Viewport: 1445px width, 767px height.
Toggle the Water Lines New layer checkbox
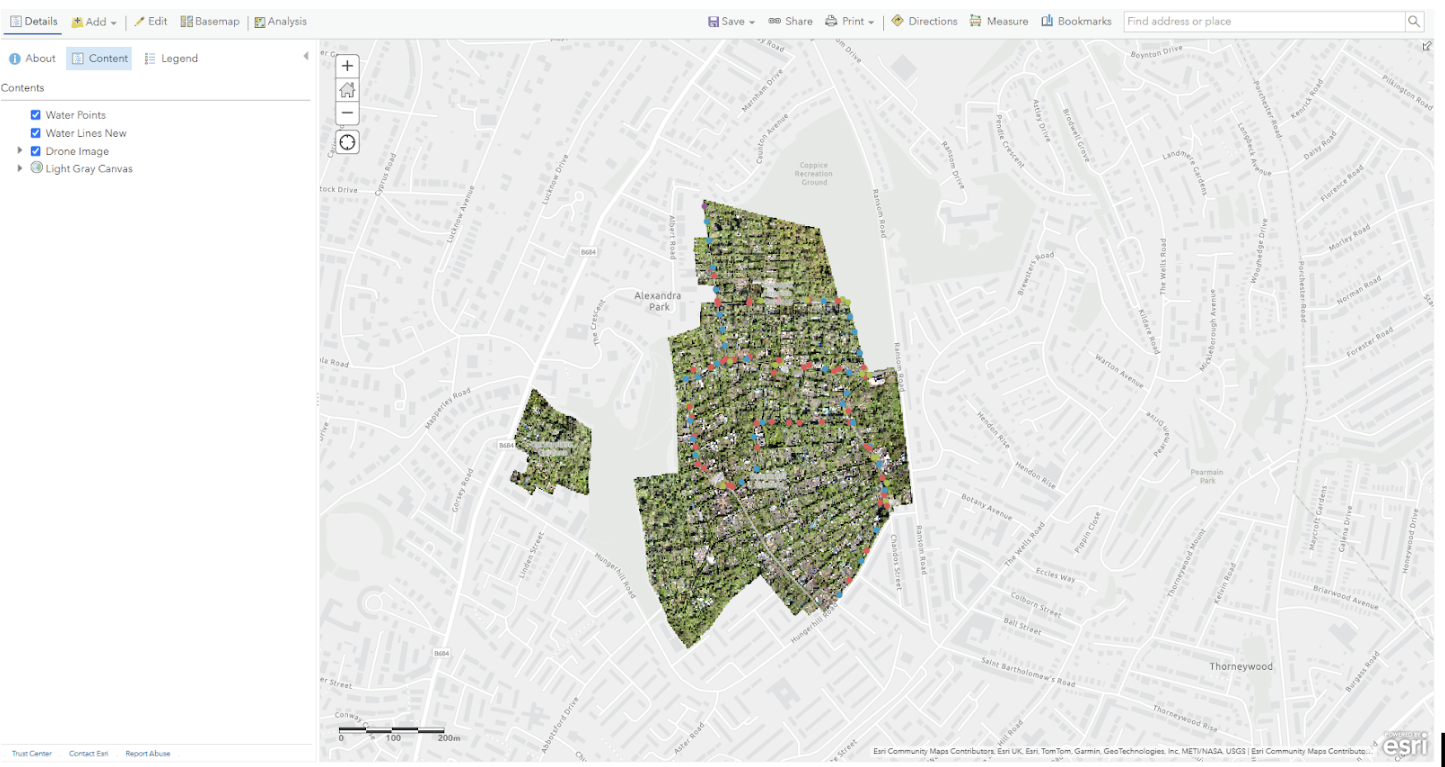pos(36,133)
